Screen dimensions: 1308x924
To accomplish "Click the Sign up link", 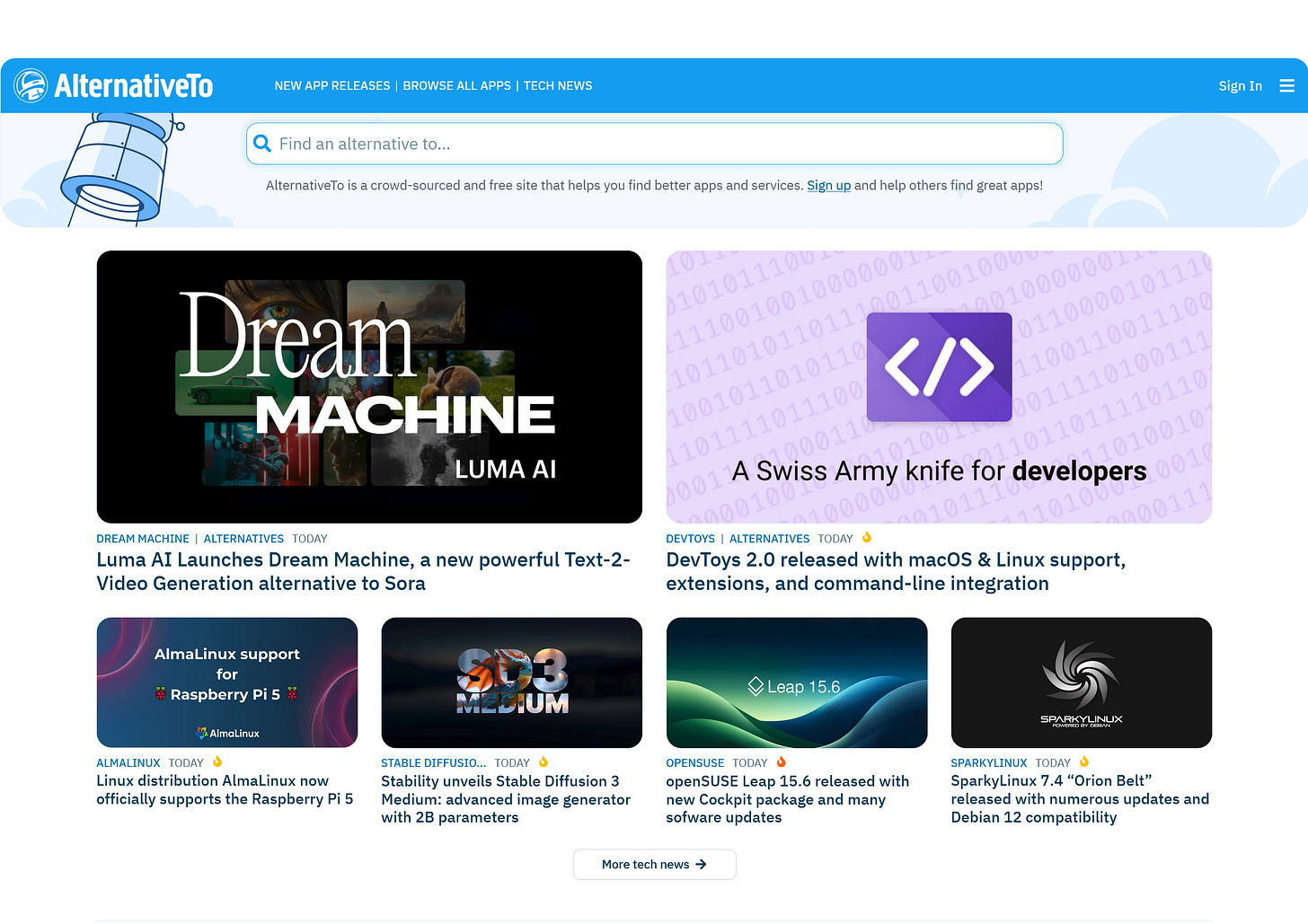I will pos(828,186).
